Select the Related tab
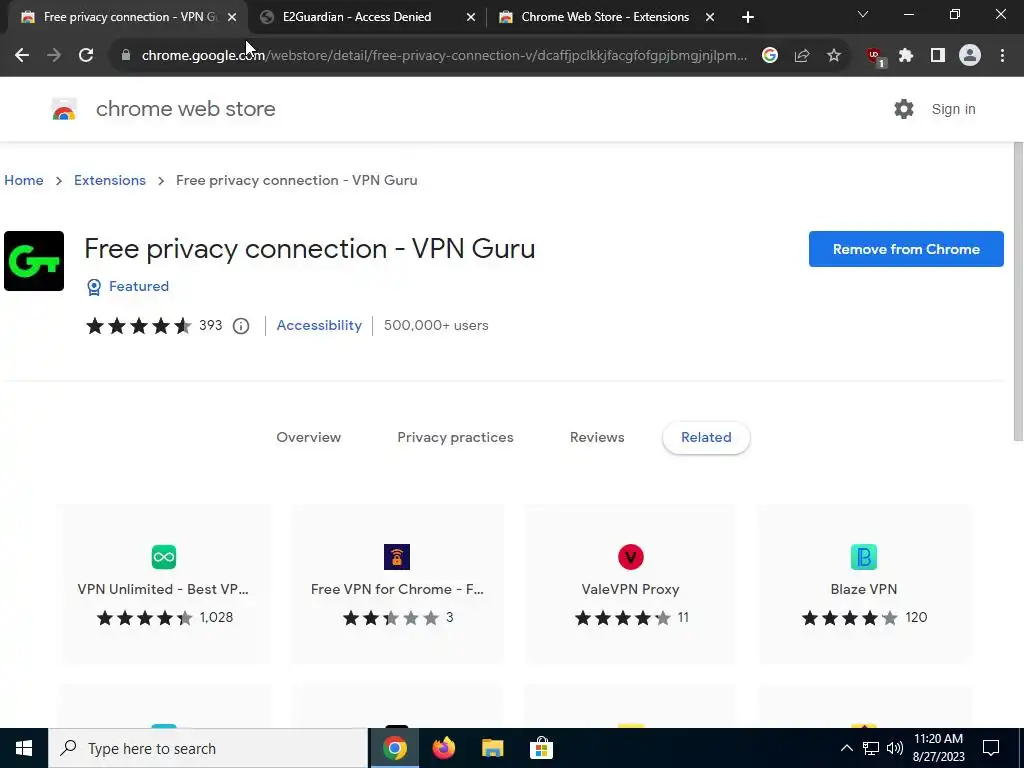 point(706,438)
